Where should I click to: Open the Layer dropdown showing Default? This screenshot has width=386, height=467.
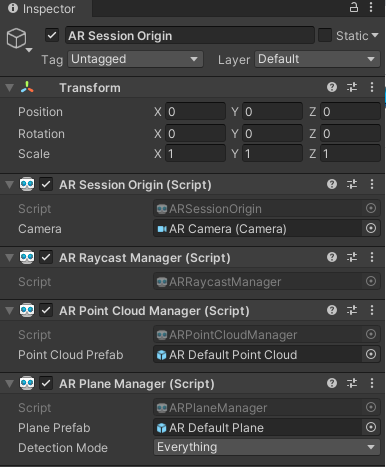tap(317, 59)
